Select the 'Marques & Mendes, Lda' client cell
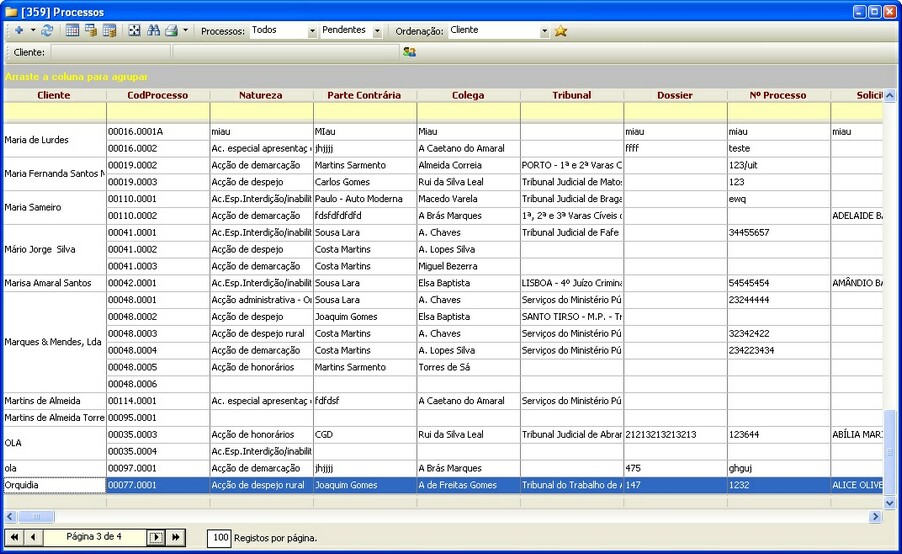This screenshot has height=554, width=902. click(55, 342)
